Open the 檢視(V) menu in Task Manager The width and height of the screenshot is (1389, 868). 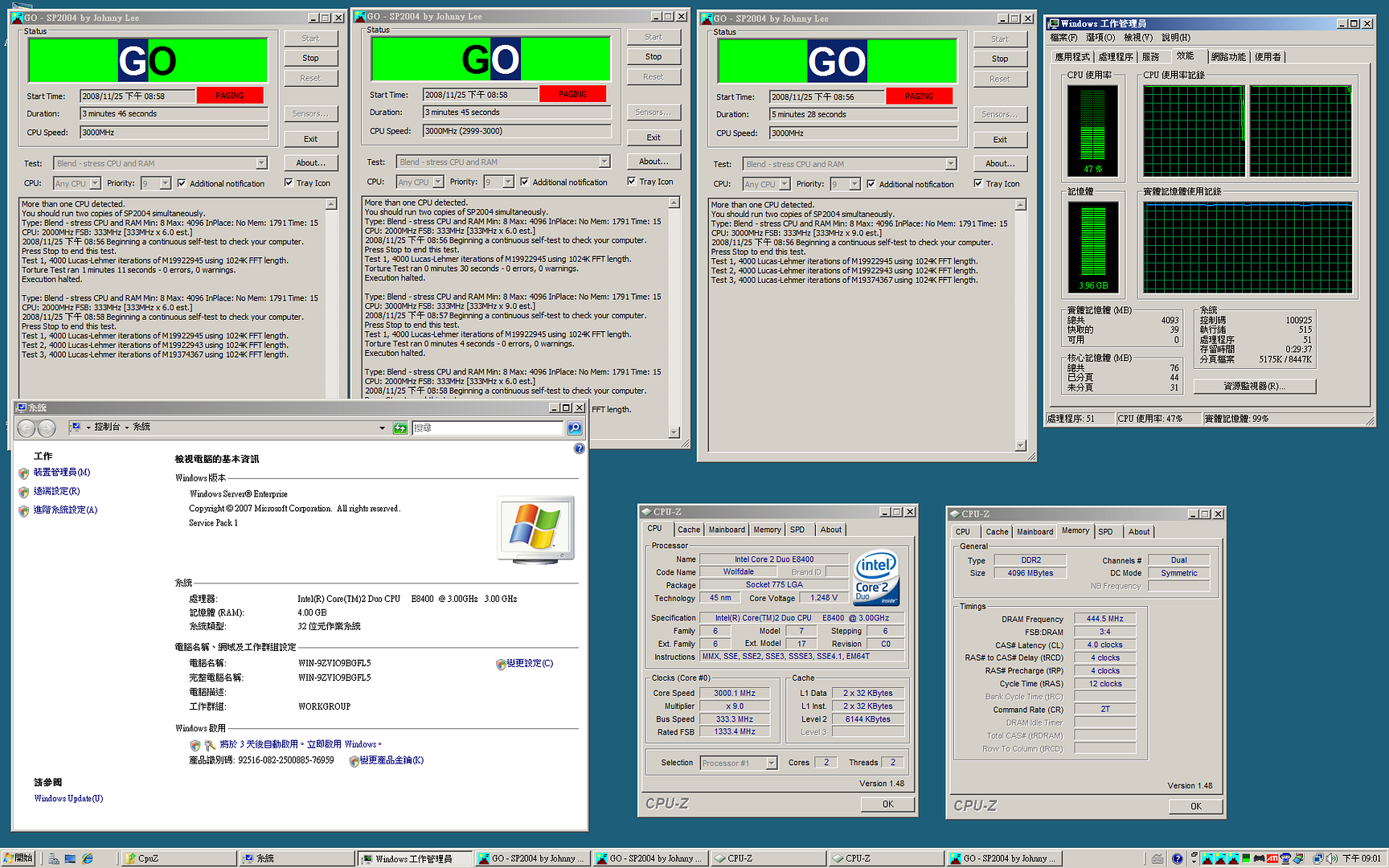click(1138, 38)
